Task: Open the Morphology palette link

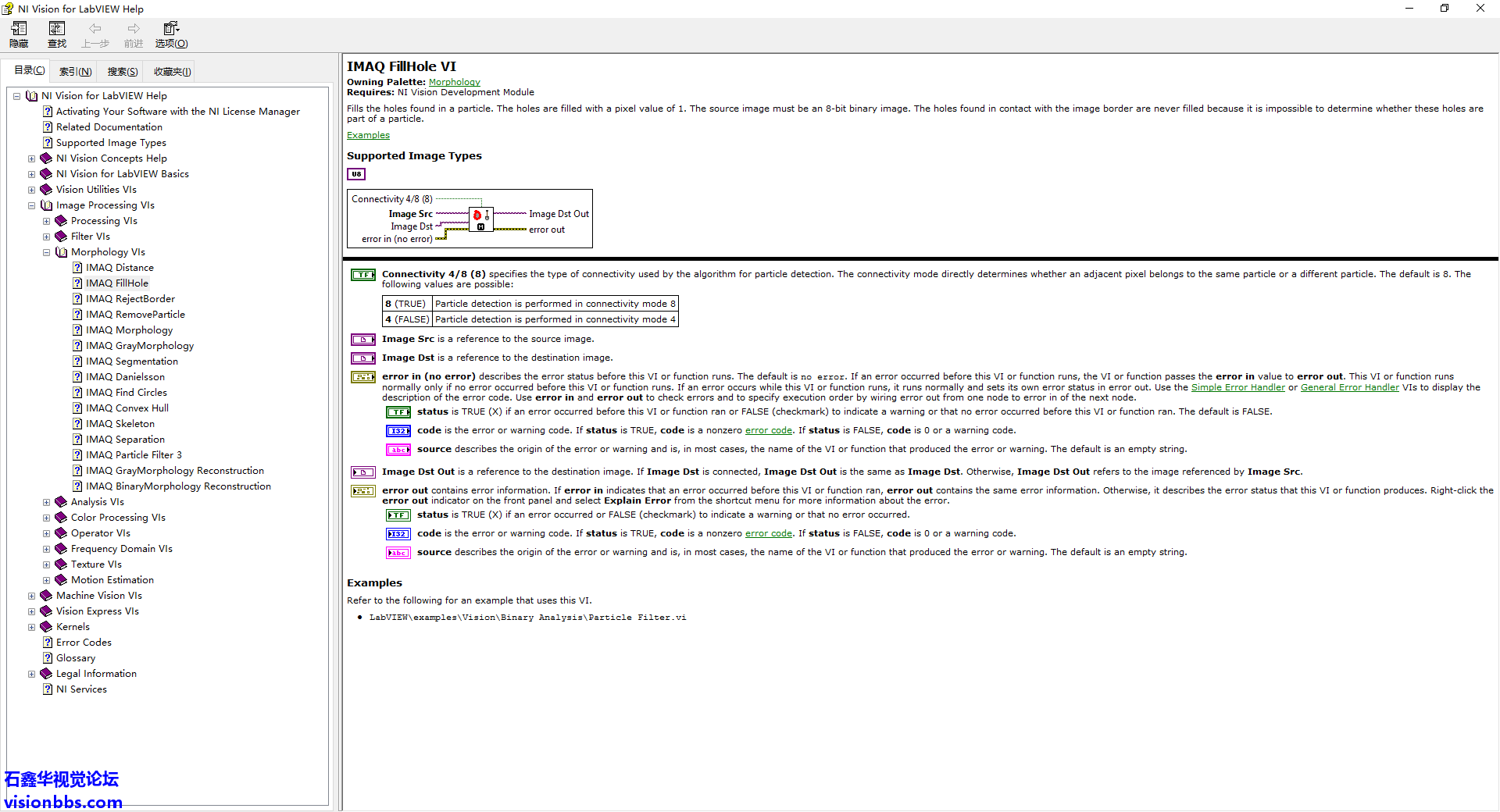Action: 454,82
